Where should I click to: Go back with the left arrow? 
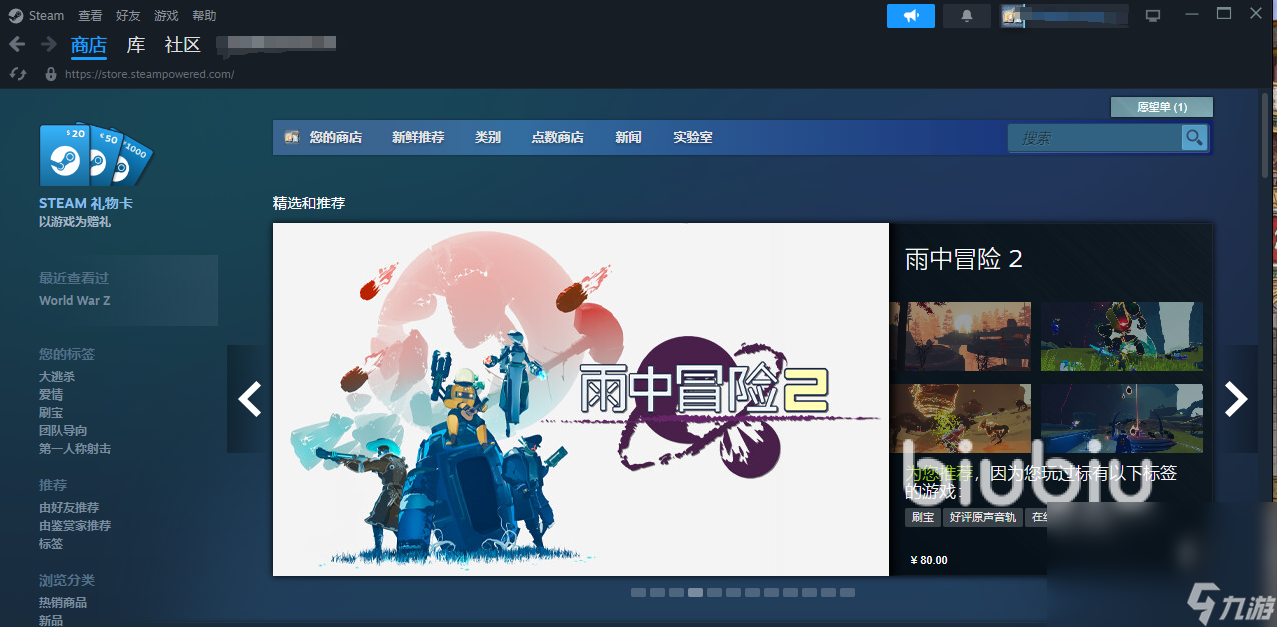17,44
